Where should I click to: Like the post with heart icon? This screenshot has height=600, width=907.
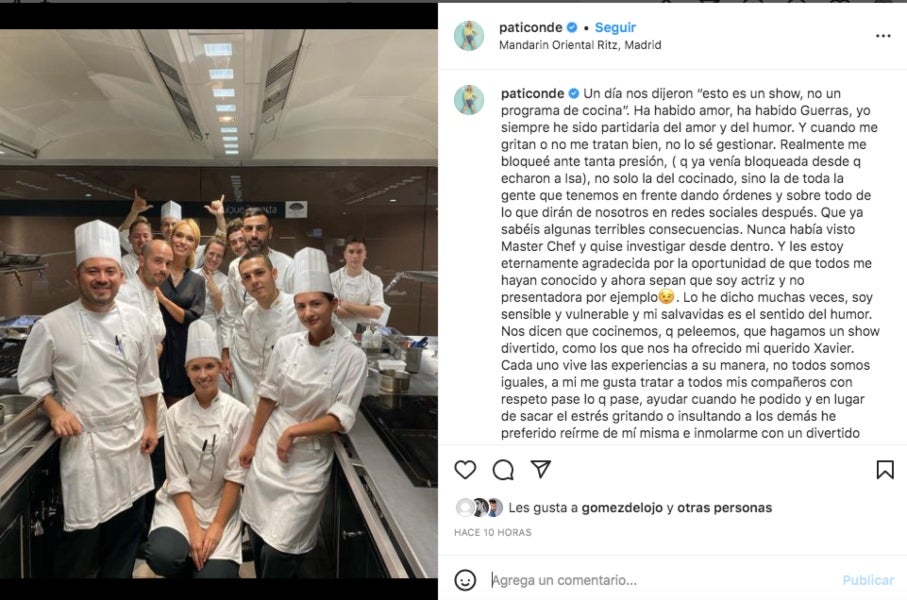pos(465,469)
